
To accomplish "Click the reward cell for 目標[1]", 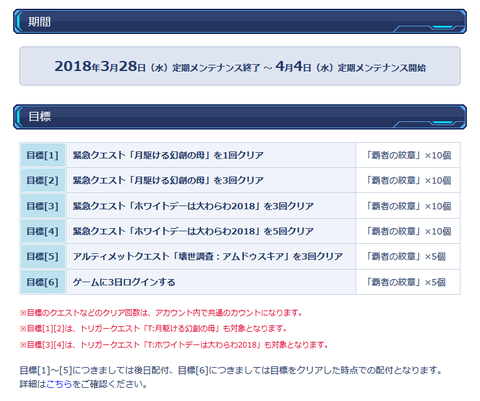I will (x=408, y=155).
